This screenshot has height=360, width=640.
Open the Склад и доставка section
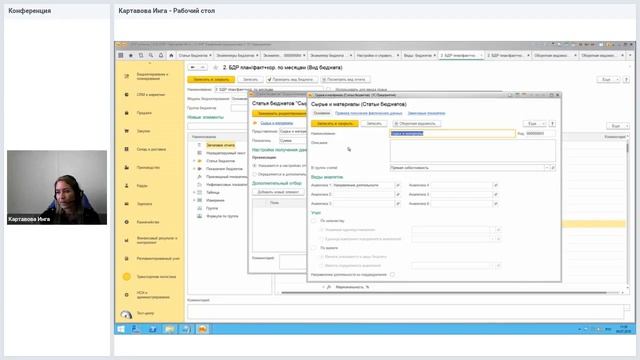pyautogui.click(x=151, y=149)
